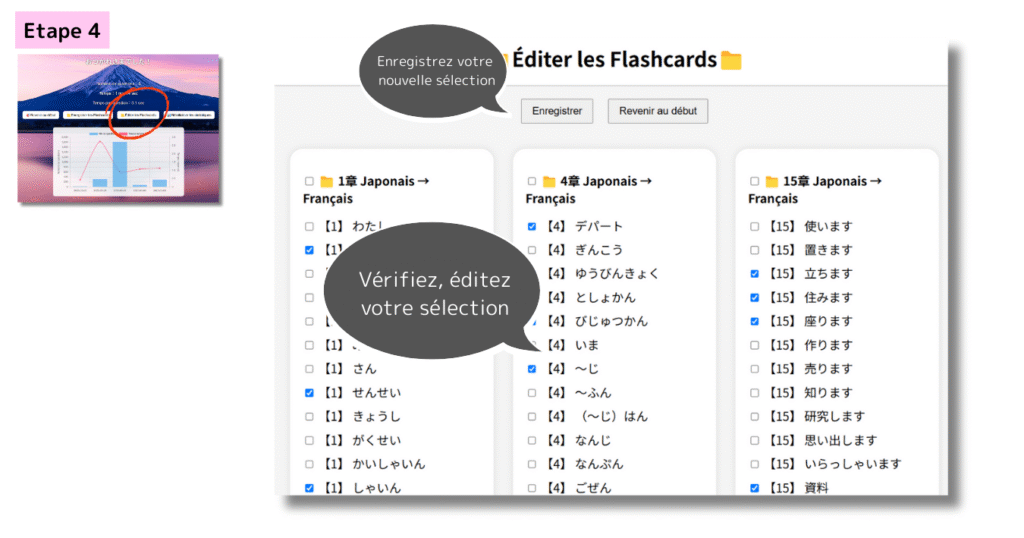The width and height of the screenshot is (1024, 538).
Task: Click the folder icon right of Éditer les Flashcards
Action: pos(731,60)
